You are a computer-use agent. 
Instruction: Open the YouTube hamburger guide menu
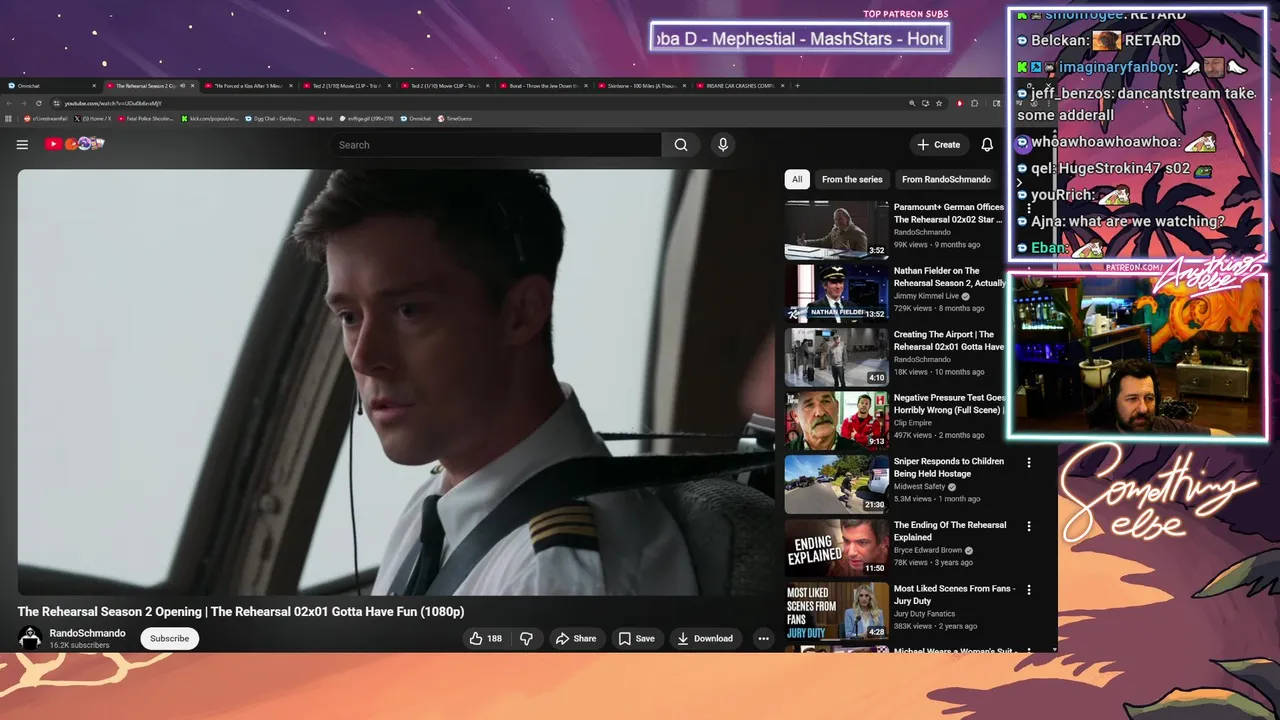[x=22, y=145]
